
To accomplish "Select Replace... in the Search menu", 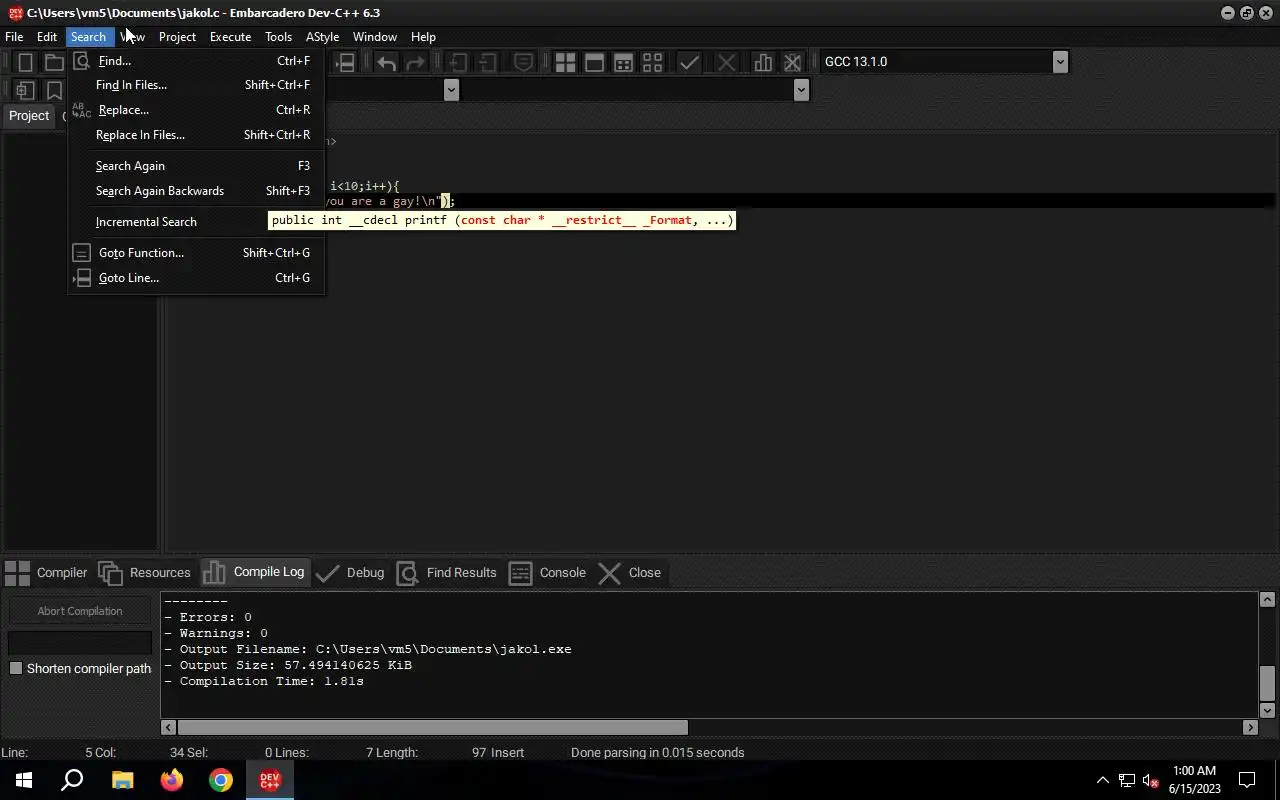I will (x=196, y=110).
